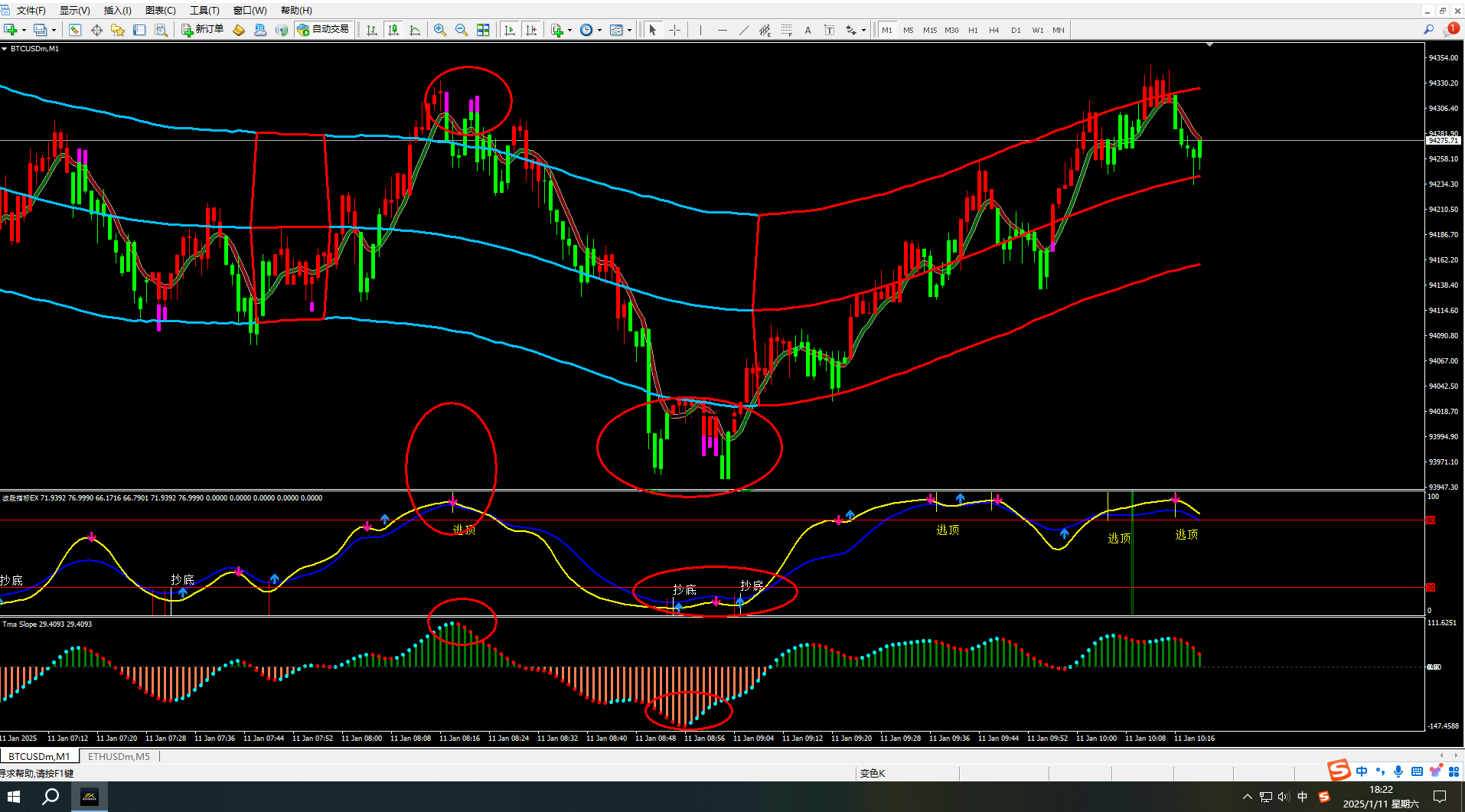
Task: Expand the arrows tool dropdown arrow
Action: (x=863, y=31)
